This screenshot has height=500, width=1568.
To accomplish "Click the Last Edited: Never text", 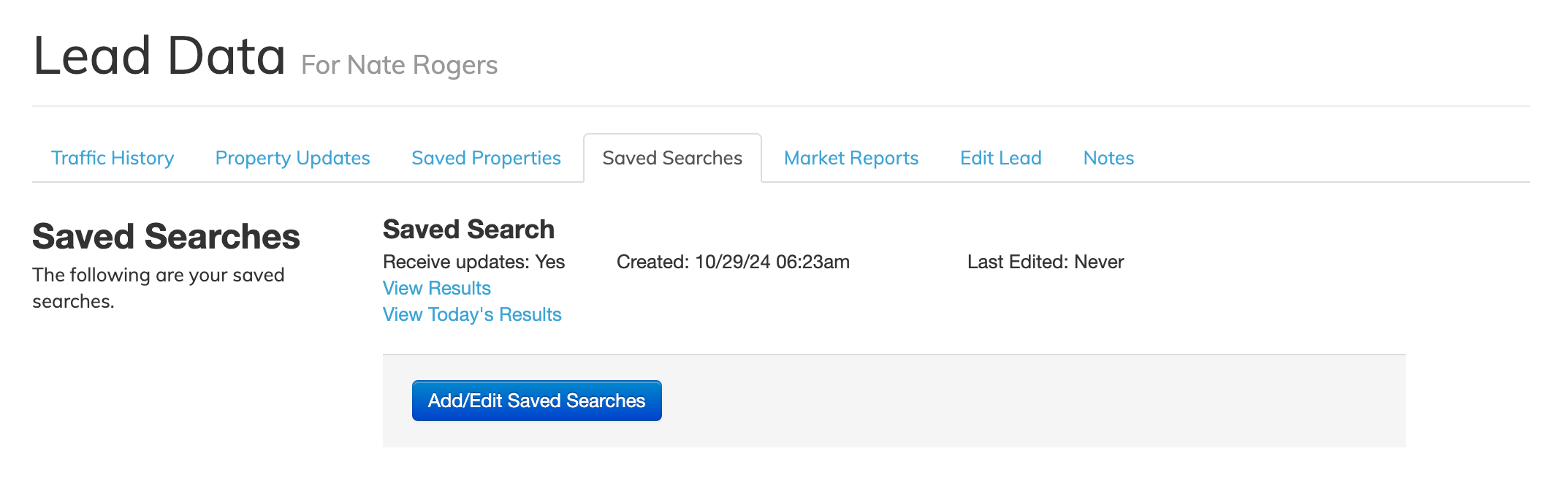I will point(1045,262).
